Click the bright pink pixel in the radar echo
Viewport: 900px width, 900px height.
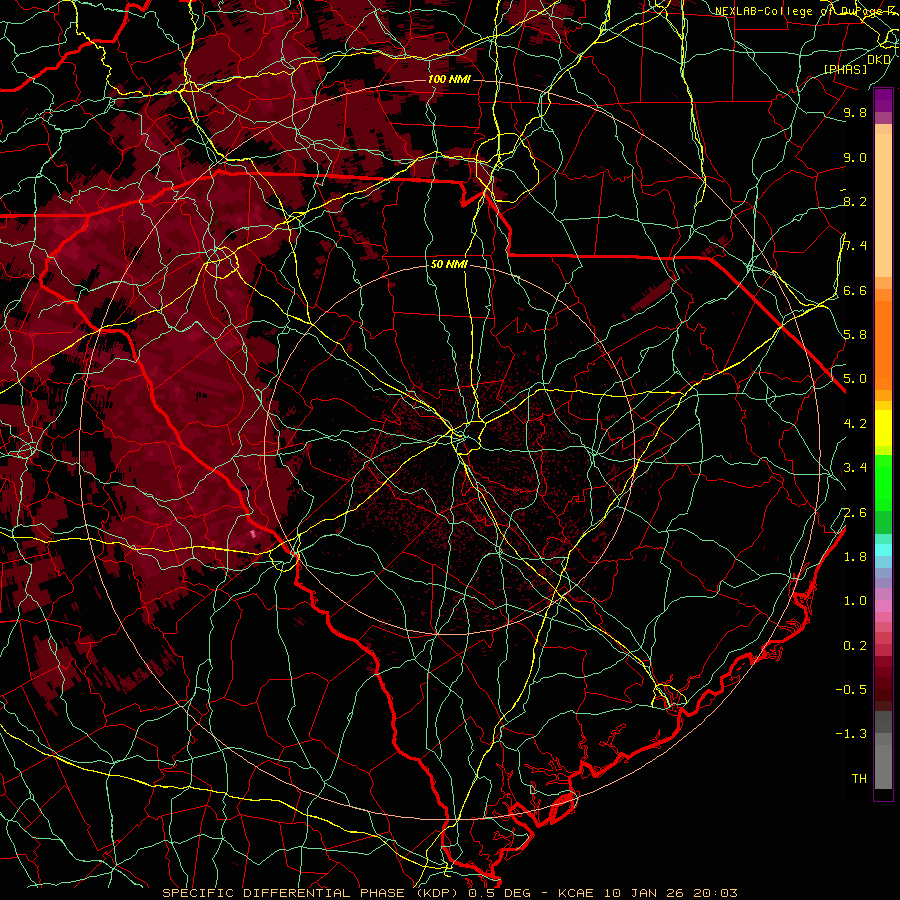click(253, 534)
